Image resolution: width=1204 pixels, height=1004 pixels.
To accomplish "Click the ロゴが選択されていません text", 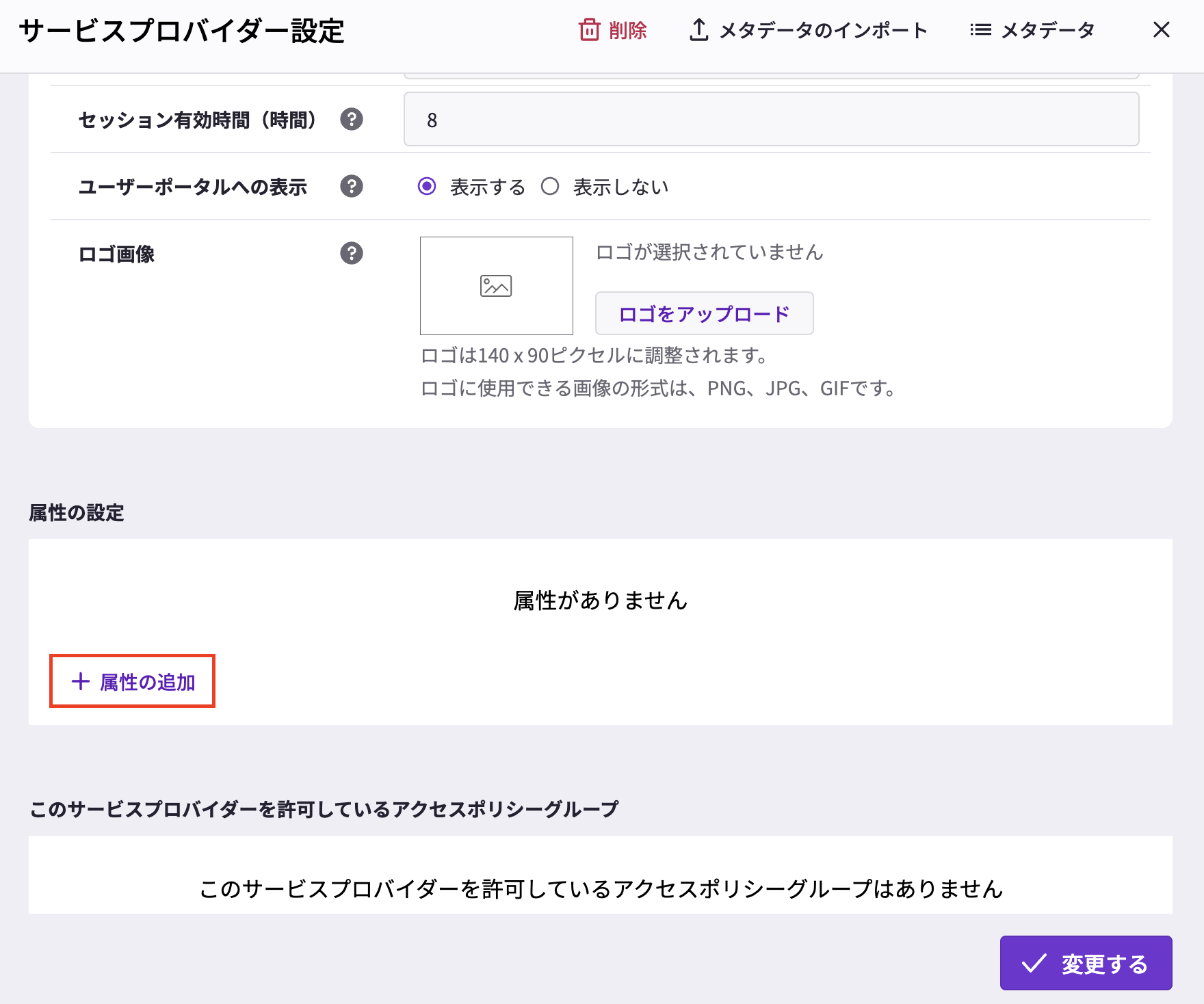I will (x=709, y=252).
